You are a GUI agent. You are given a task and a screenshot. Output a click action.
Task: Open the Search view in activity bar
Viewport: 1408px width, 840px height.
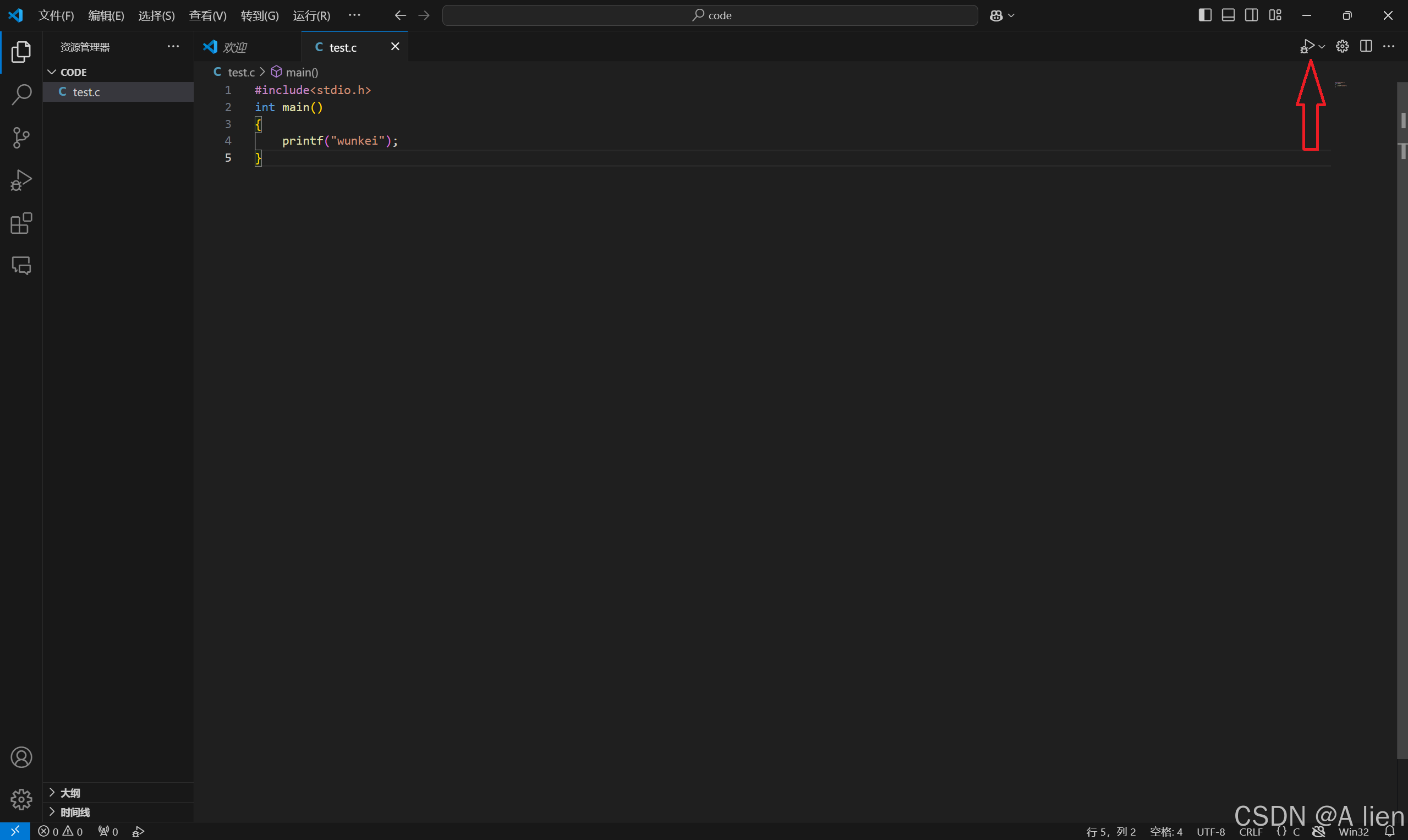pos(21,95)
